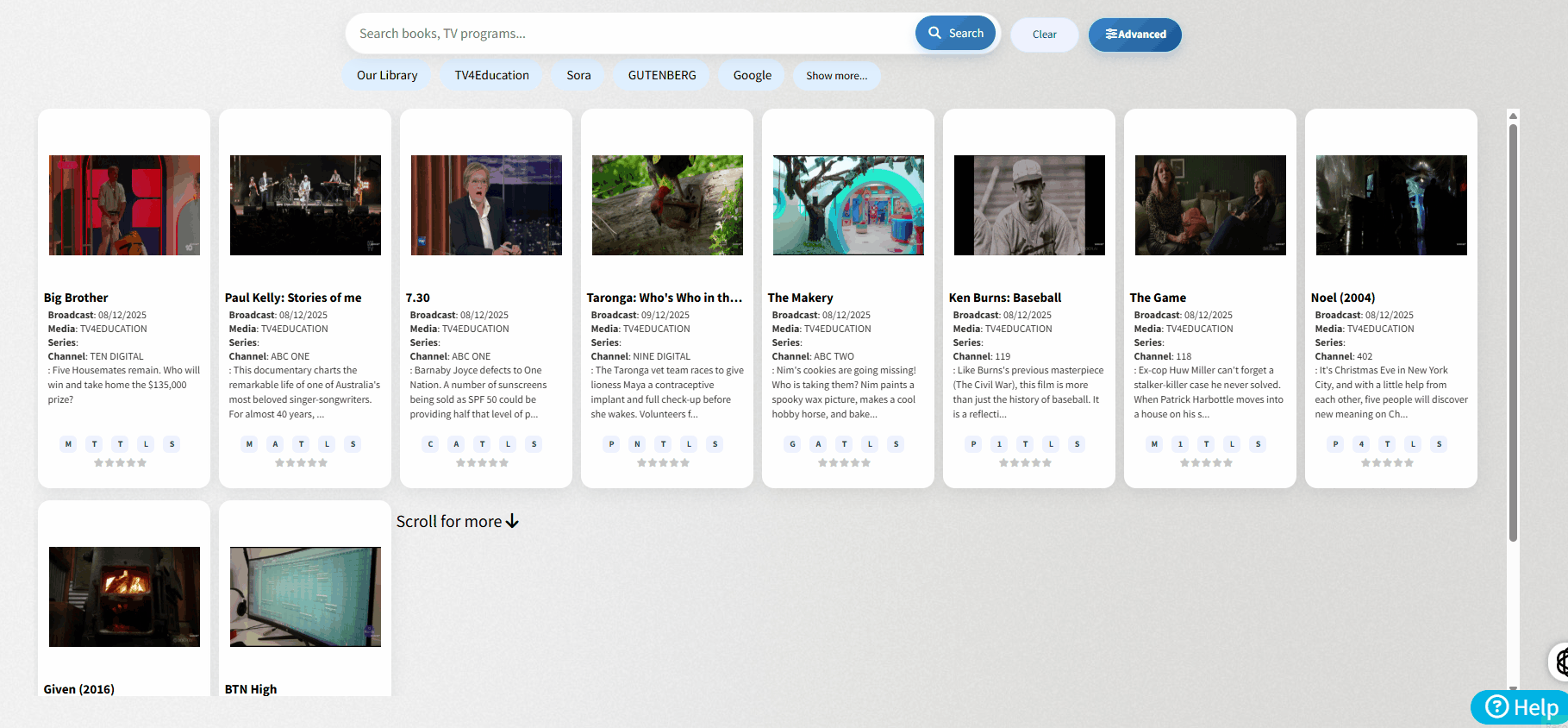Open the BTN High monitor thumbnail

(x=305, y=597)
